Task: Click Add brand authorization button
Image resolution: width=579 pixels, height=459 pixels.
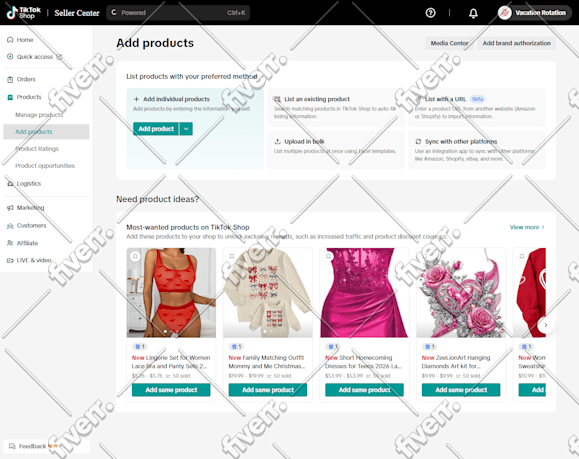Action: (x=517, y=43)
